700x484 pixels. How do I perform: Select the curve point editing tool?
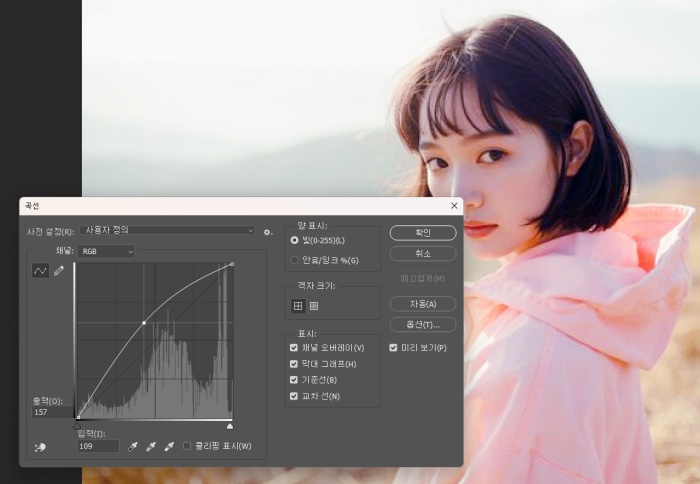point(40,271)
